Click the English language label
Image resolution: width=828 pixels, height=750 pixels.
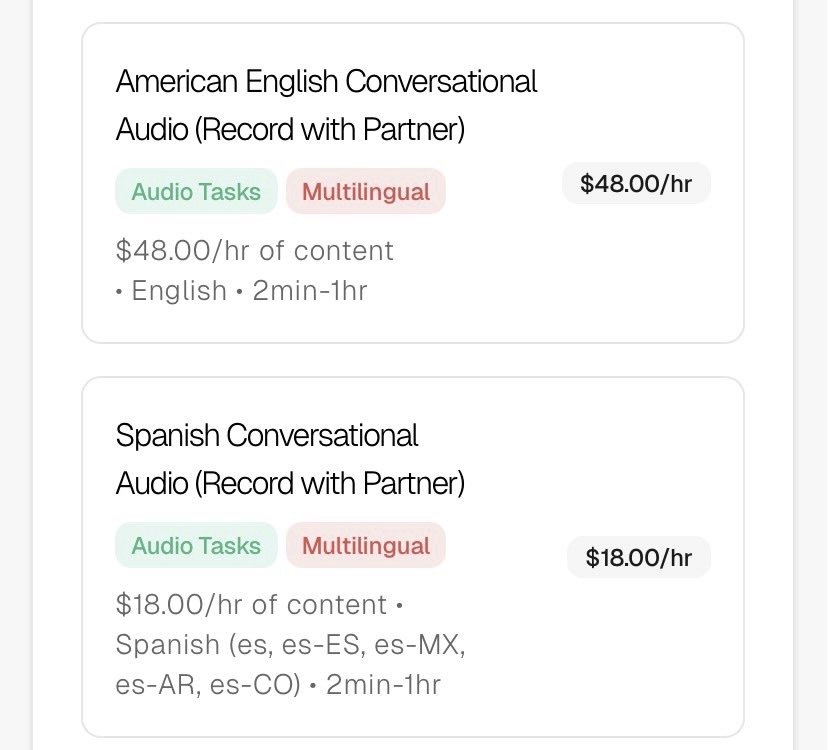point(179,291)
